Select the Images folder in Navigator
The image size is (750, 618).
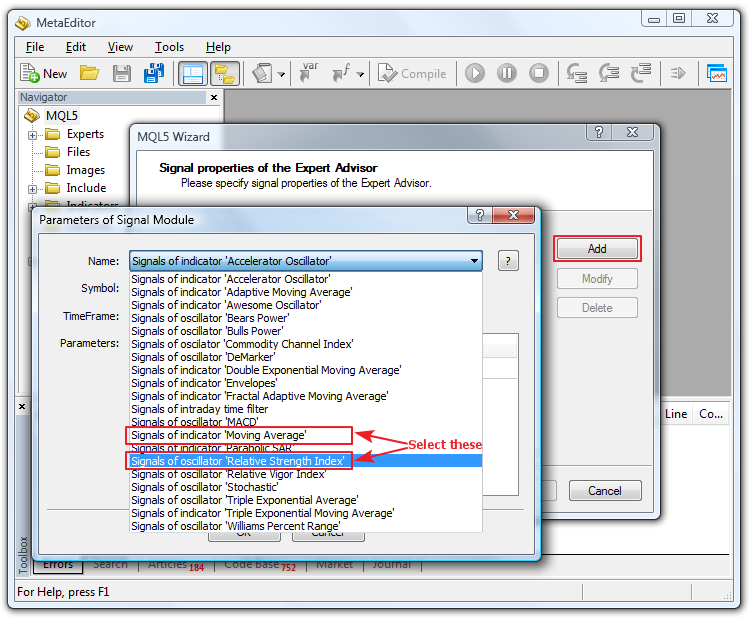tap(86, 170)
